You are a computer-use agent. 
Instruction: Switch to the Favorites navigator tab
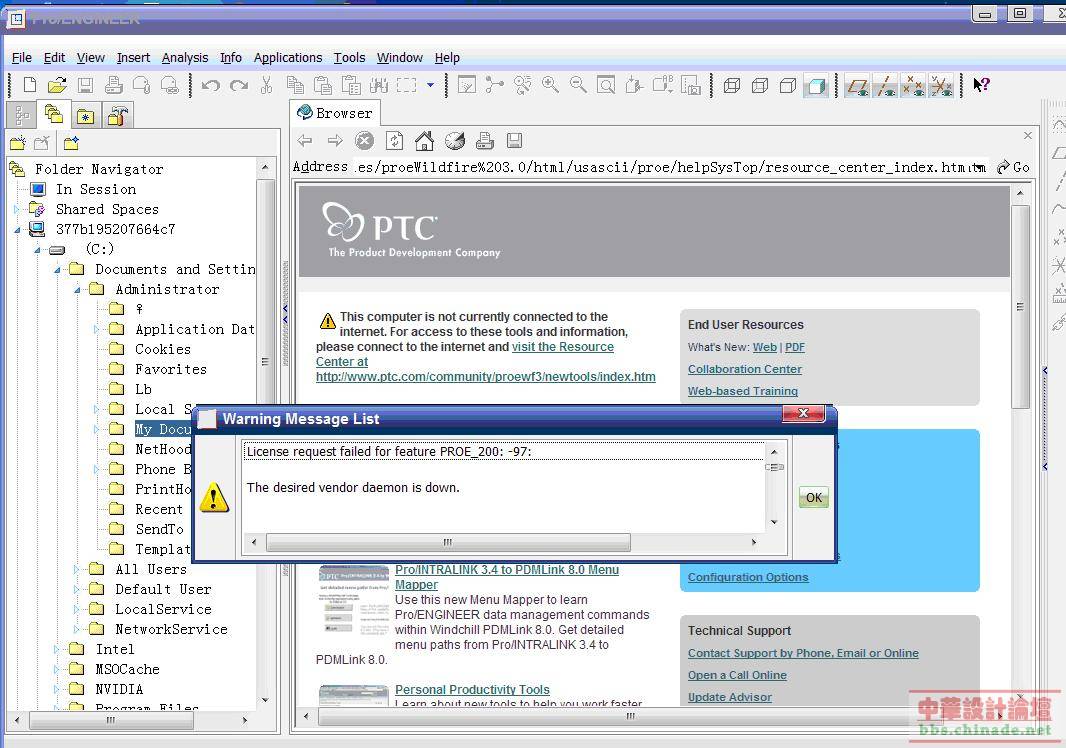[x=86, y=115]
